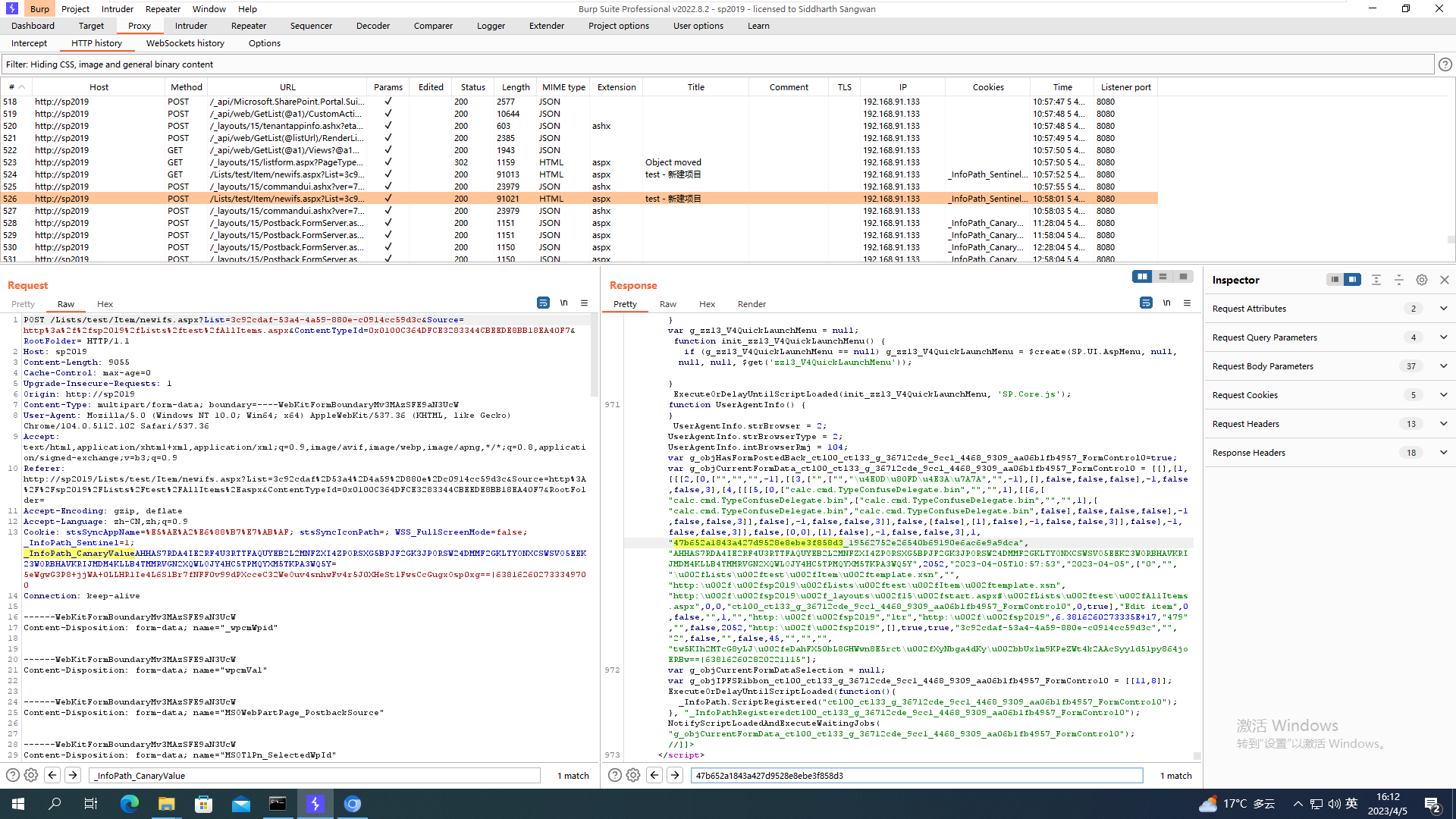Go to previous match in request search

click(x=52, y=775)
